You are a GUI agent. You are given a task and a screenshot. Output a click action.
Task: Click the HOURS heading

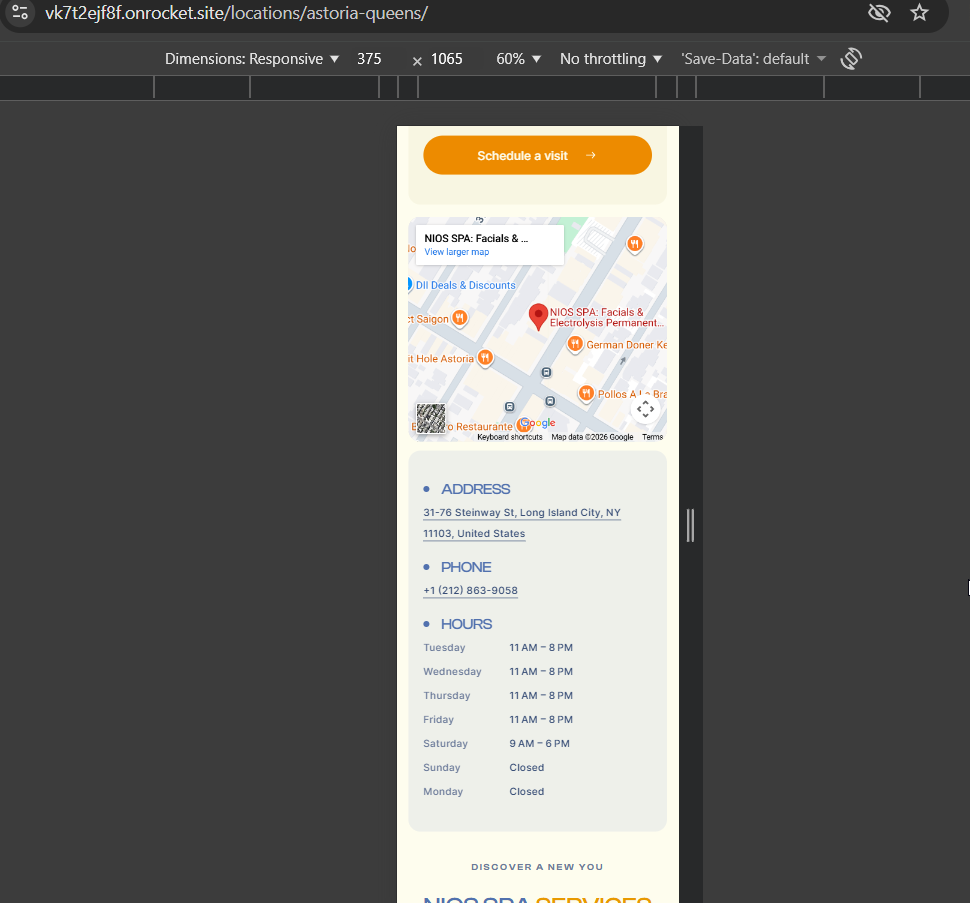coord(466,624)
